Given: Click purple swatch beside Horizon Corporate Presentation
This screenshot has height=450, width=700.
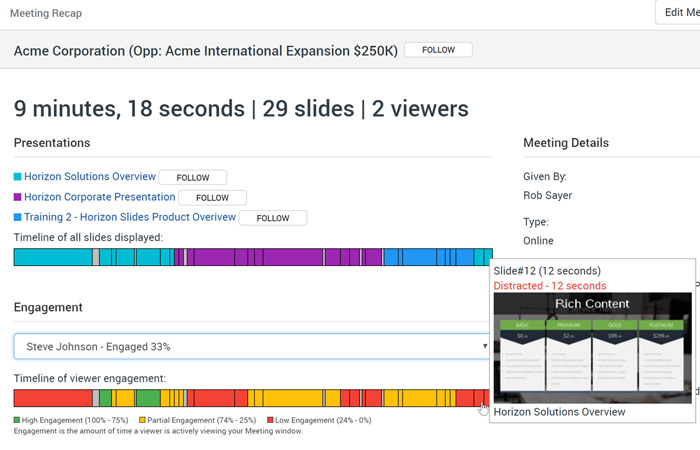Looking at the screenshot, I should coord(17,197).
